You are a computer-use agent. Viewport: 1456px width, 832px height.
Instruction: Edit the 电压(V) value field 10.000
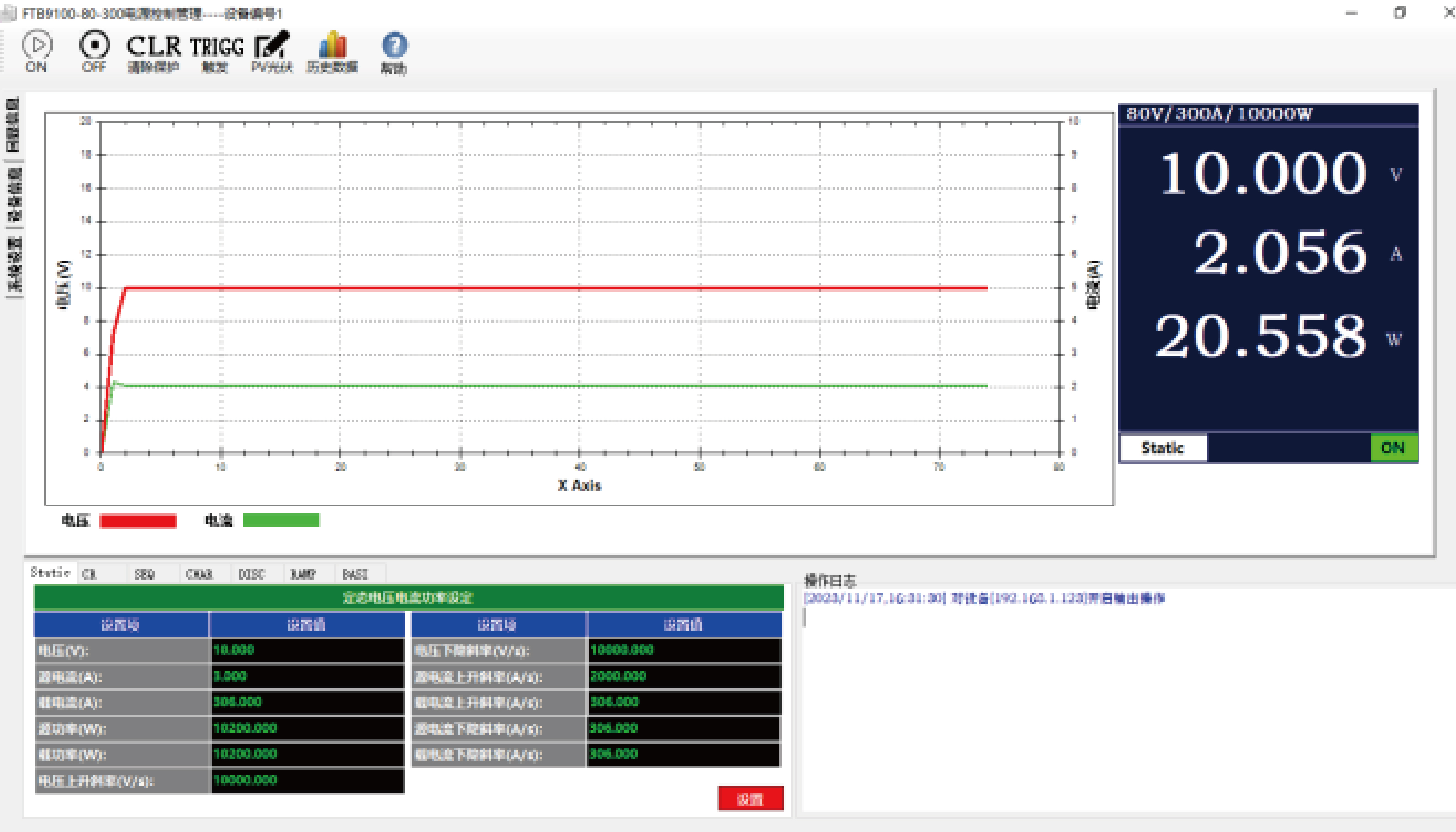[x=307, y=650]
